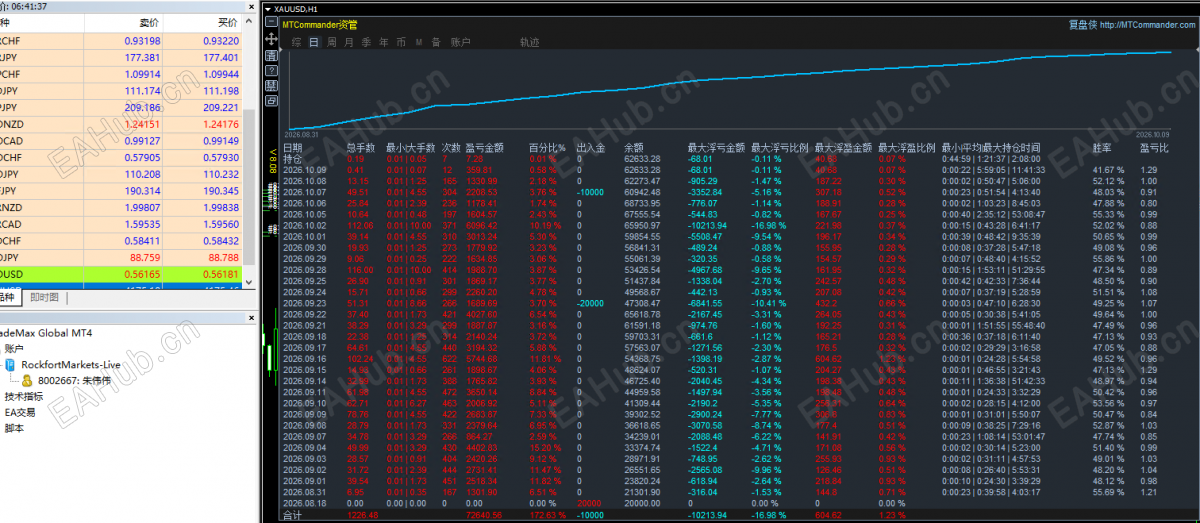Click the 总手数 column header
The height and width of the screenshot is (523, 1200).
click(360, 148)
